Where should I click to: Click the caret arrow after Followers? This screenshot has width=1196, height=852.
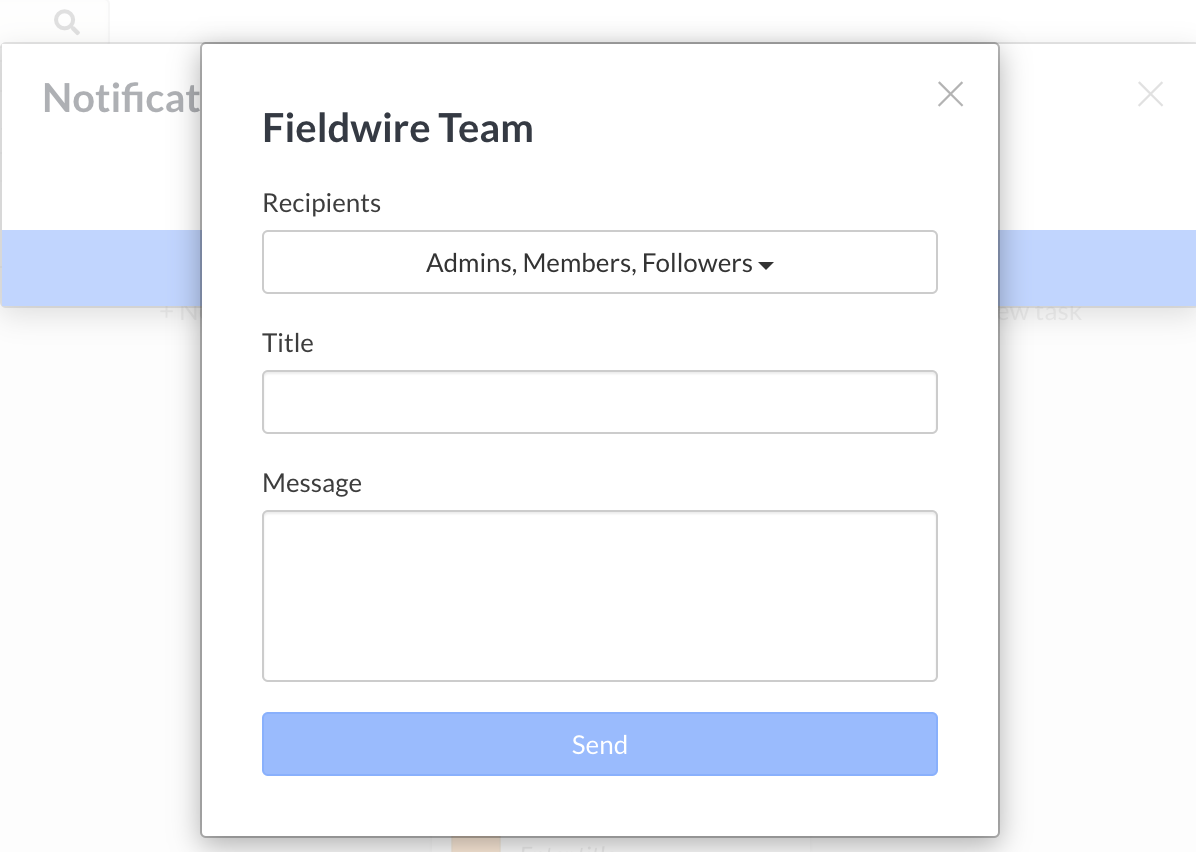click(x=766, y=265)
